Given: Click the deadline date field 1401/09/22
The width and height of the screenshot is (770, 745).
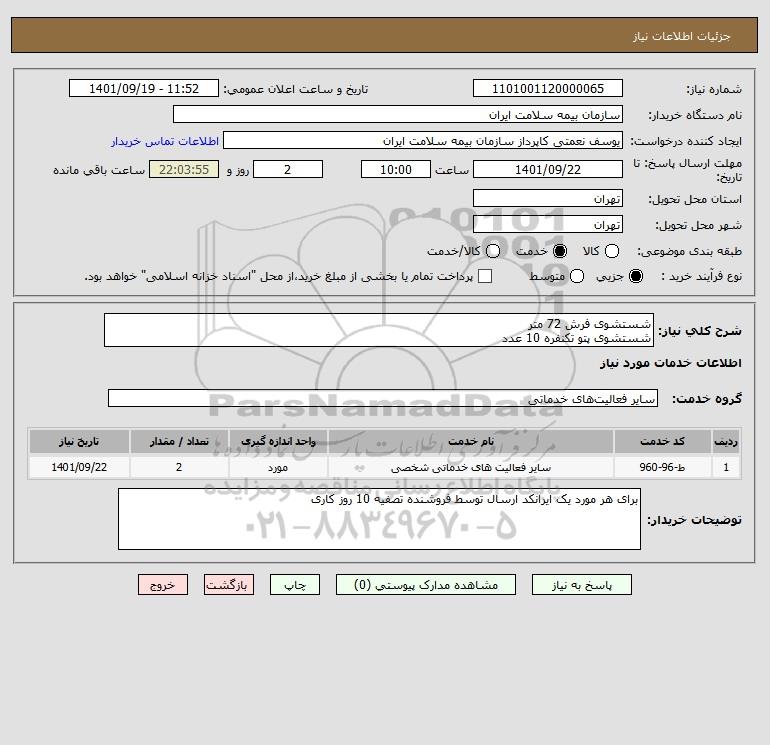Looking at the screenshot, I should [548, 170].
